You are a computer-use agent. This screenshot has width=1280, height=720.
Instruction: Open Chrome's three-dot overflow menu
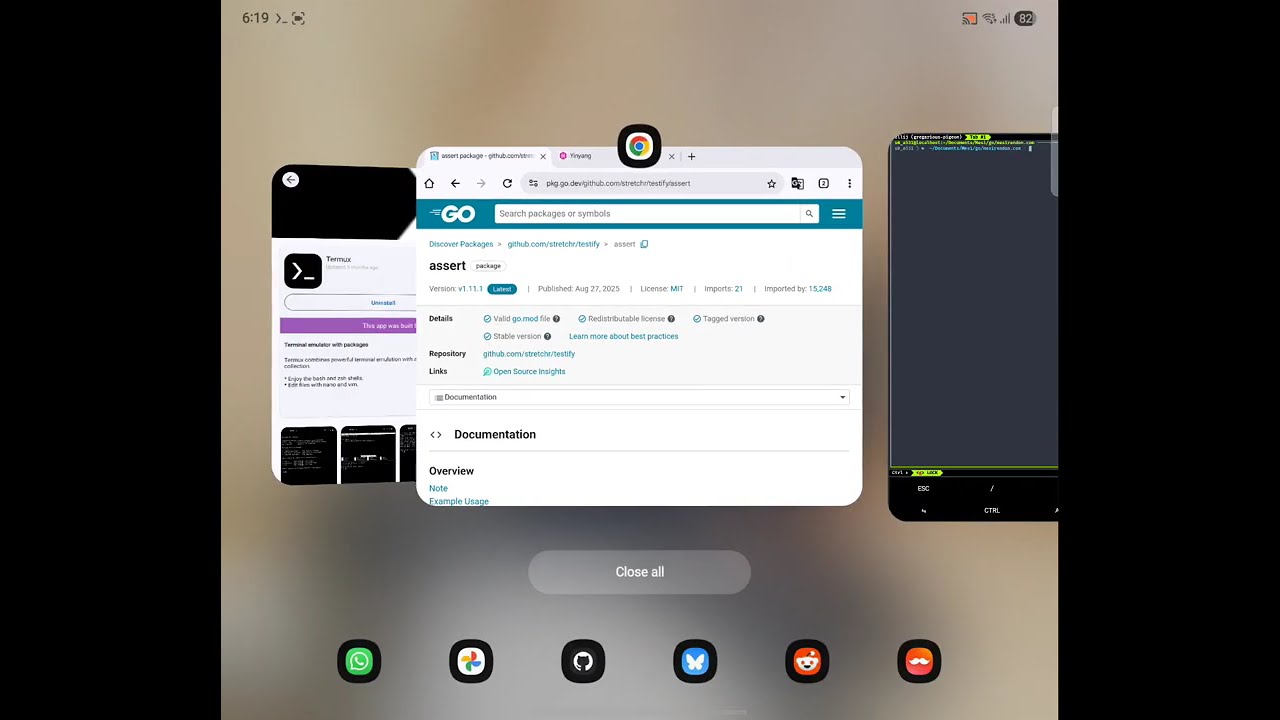pos(849,183)
